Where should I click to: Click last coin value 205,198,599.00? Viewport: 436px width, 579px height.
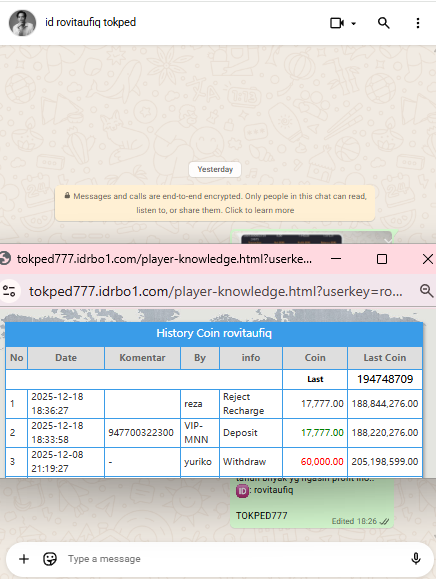(385, 462)
